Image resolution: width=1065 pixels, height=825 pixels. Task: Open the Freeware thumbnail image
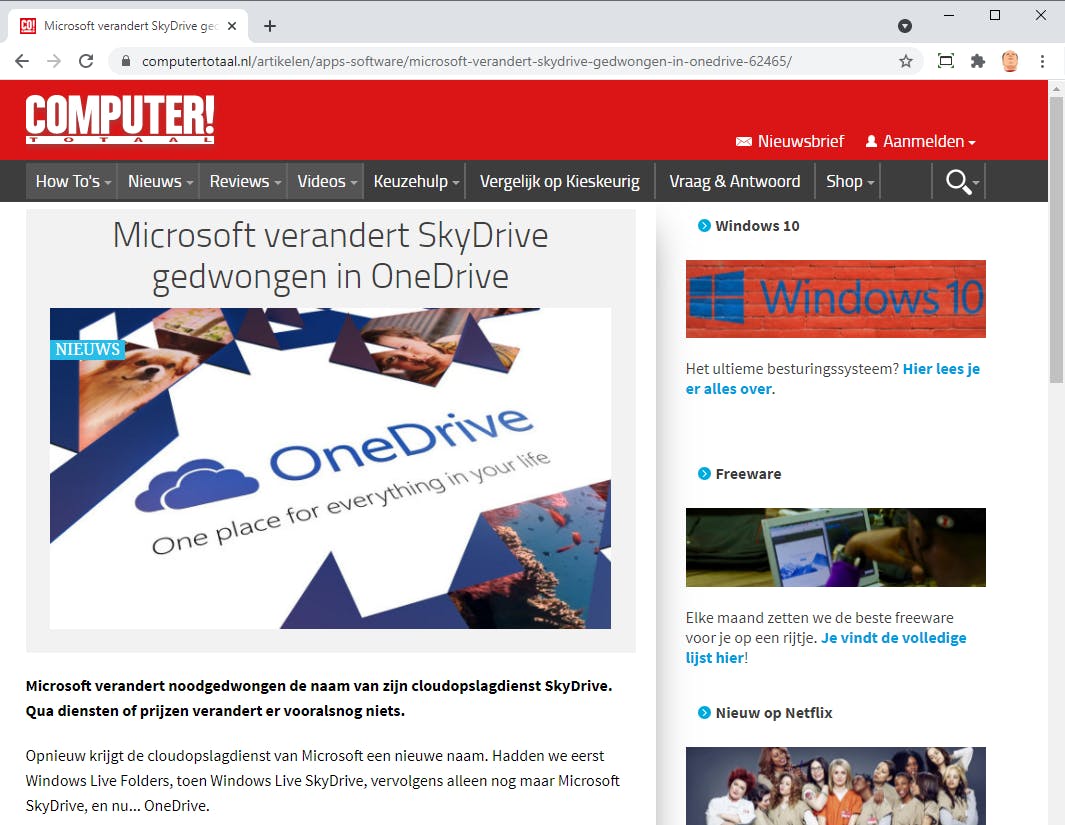point(835,547)
